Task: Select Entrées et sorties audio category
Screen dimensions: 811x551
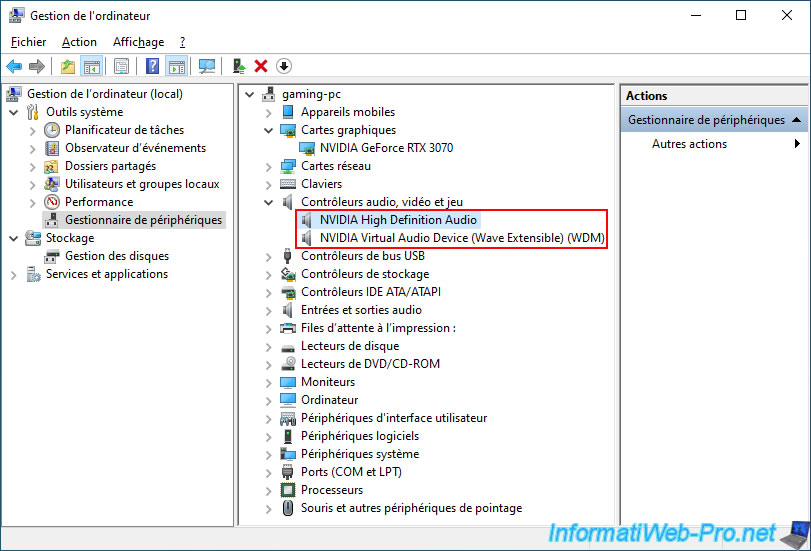Action: 361,310
